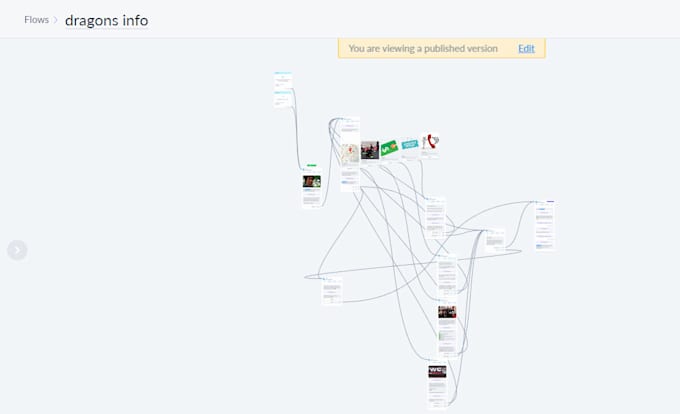Click the Flows breadcrumb link
The height and width of the screenshot is (414, 680).
[36, 20]
